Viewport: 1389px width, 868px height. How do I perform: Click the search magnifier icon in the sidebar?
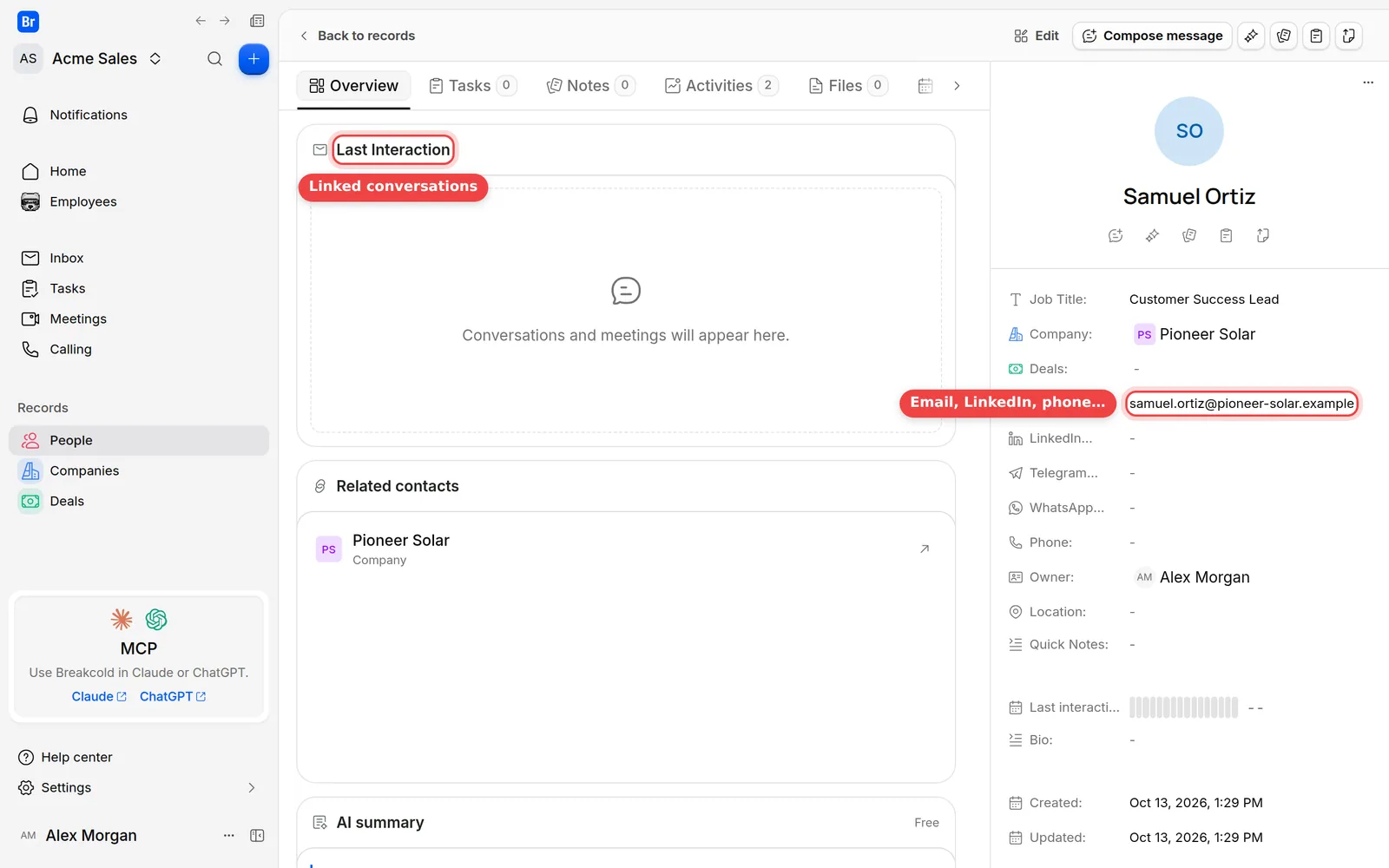coord(214,59)
